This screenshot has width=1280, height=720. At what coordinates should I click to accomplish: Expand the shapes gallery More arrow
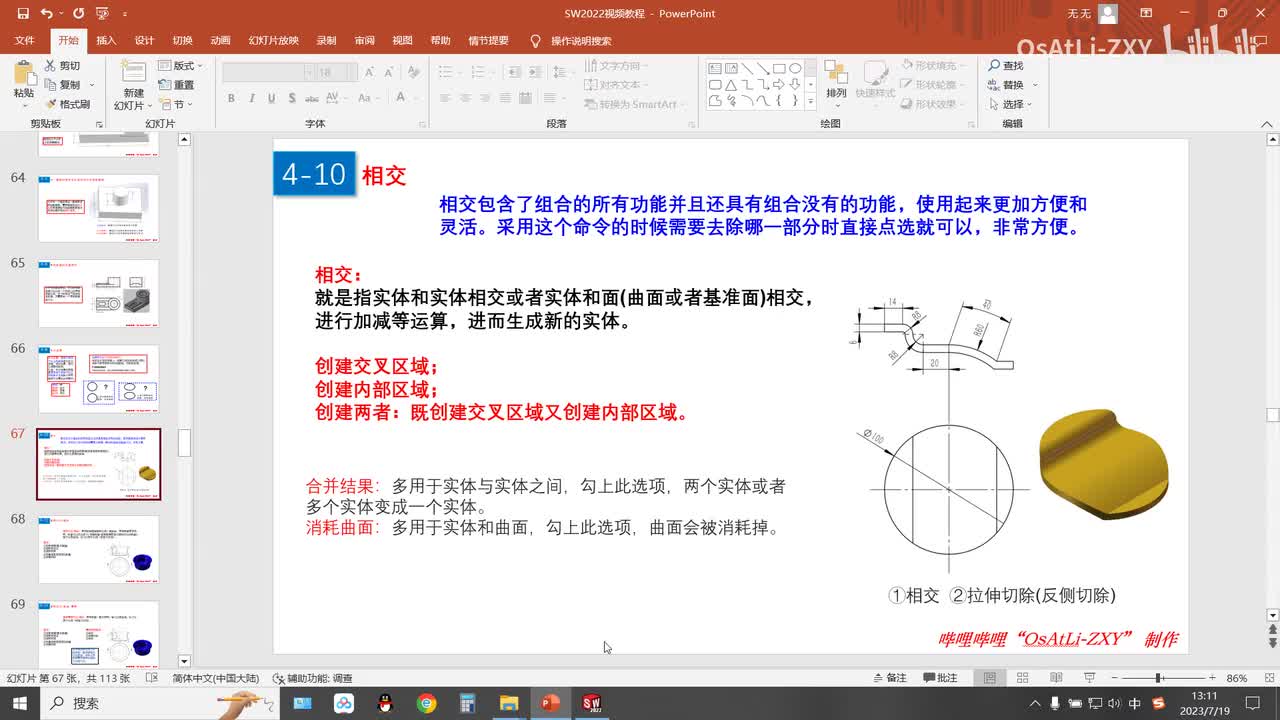(810, 101)
